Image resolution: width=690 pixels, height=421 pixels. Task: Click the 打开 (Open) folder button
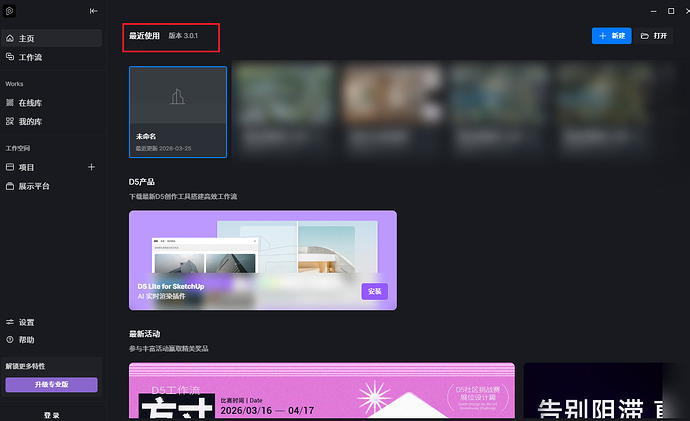[654, 36]
